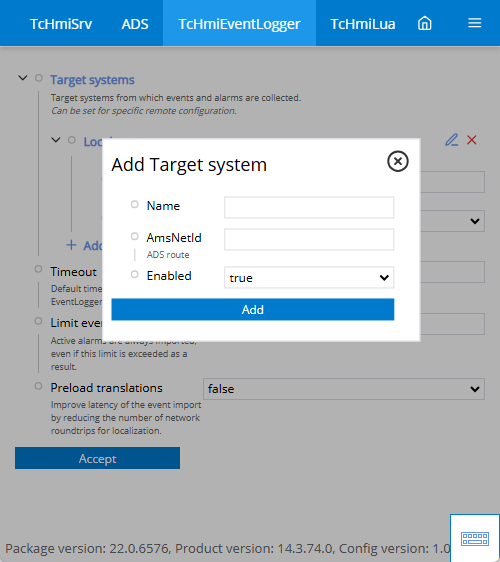500x562 pixels.
Task: Click the Timeout label
Action: 73,272
